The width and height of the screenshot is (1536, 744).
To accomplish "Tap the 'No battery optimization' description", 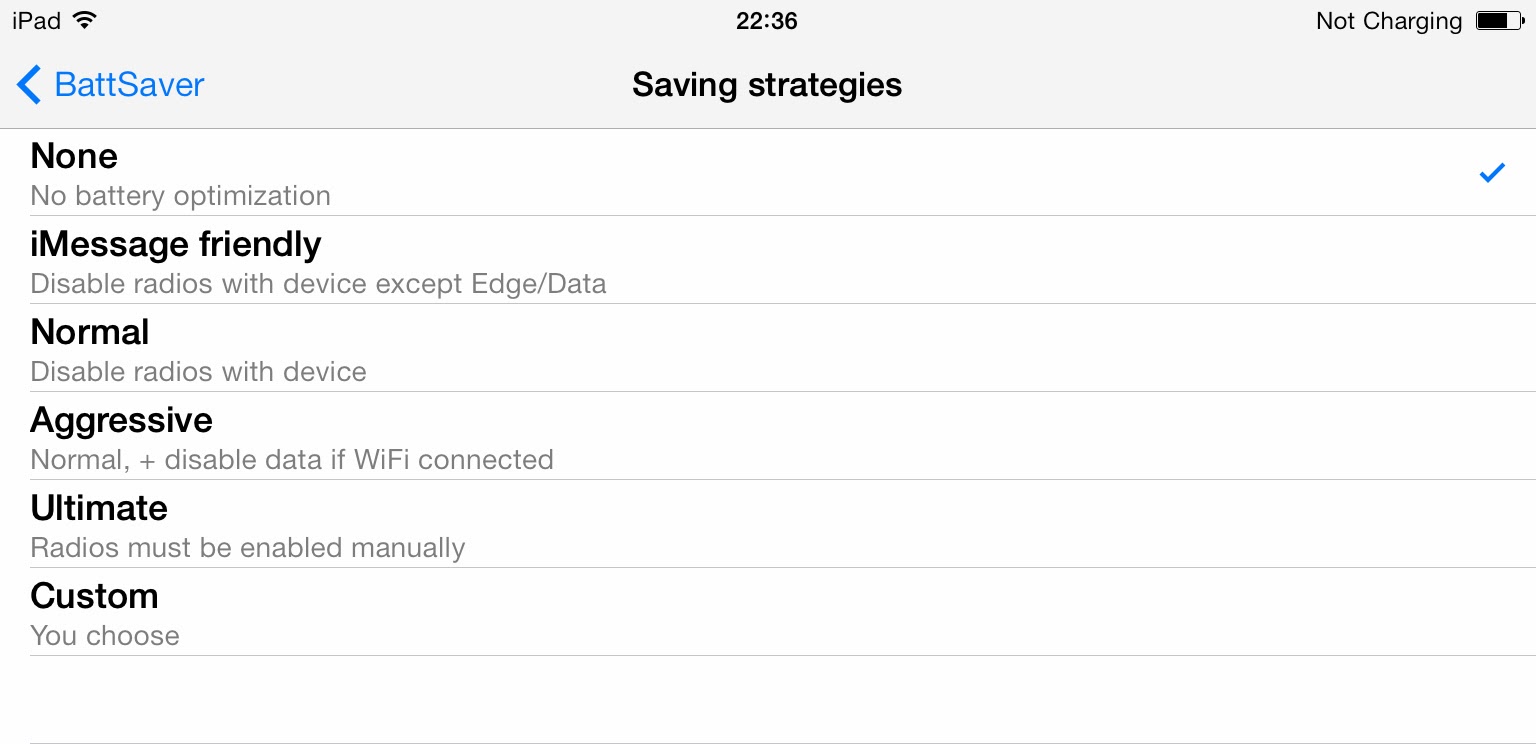I will point(180,196).
